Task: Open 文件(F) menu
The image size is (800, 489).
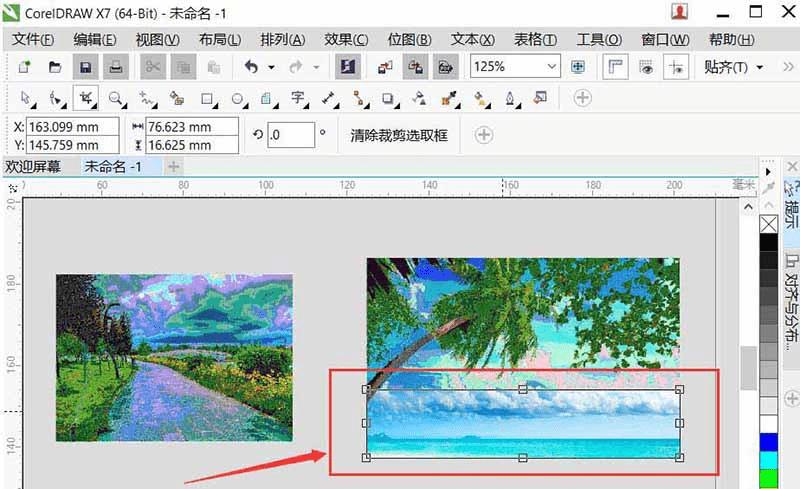Action: point(33,40)
